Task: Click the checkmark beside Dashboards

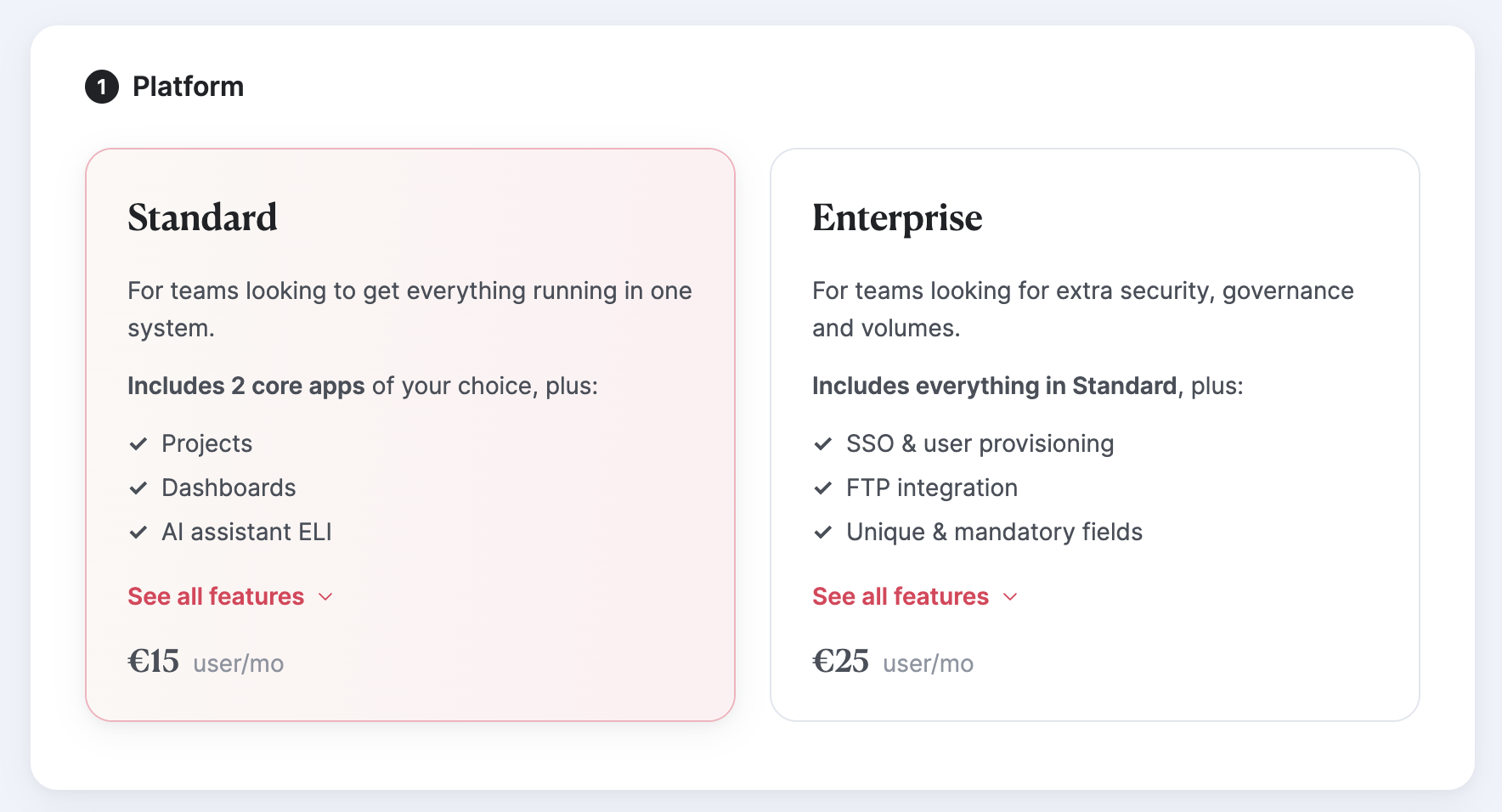Action: tap(138, 488)
